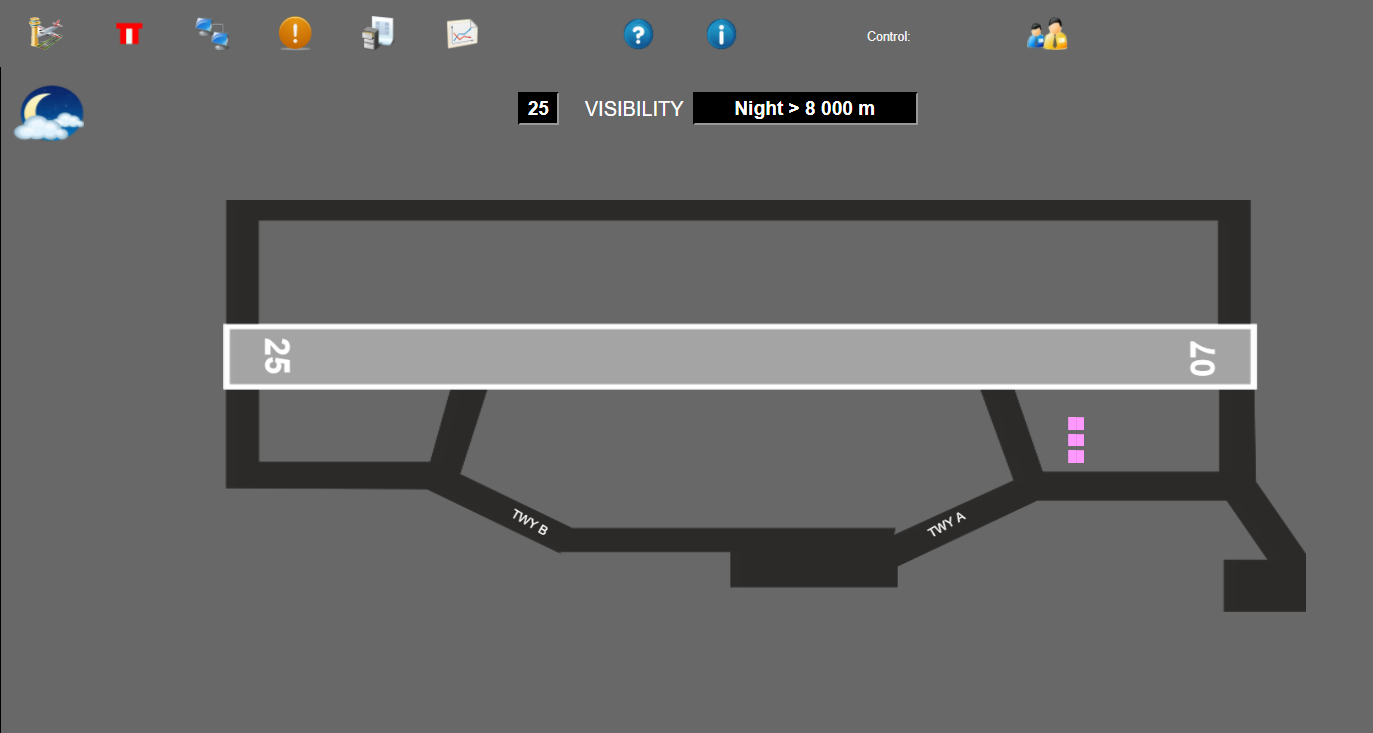
Task: Open the networked computers icon
Action: [212, 34]
